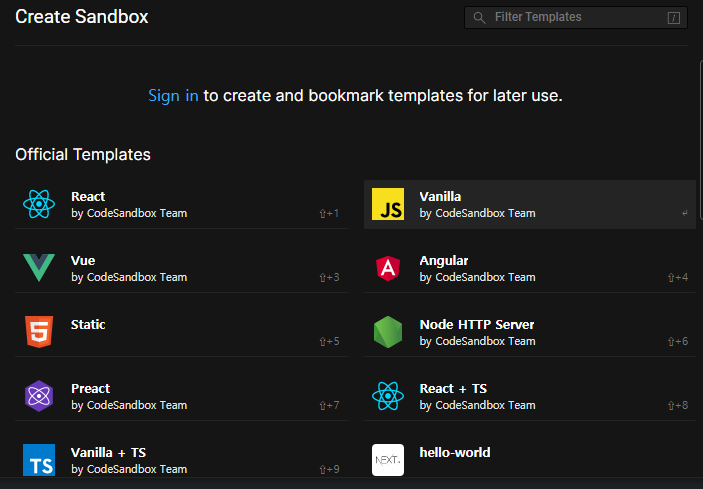Choose the Node HTTP Server title
This screenshot has height=489, width=703.
pyautogui.click(x=477, y=325)
